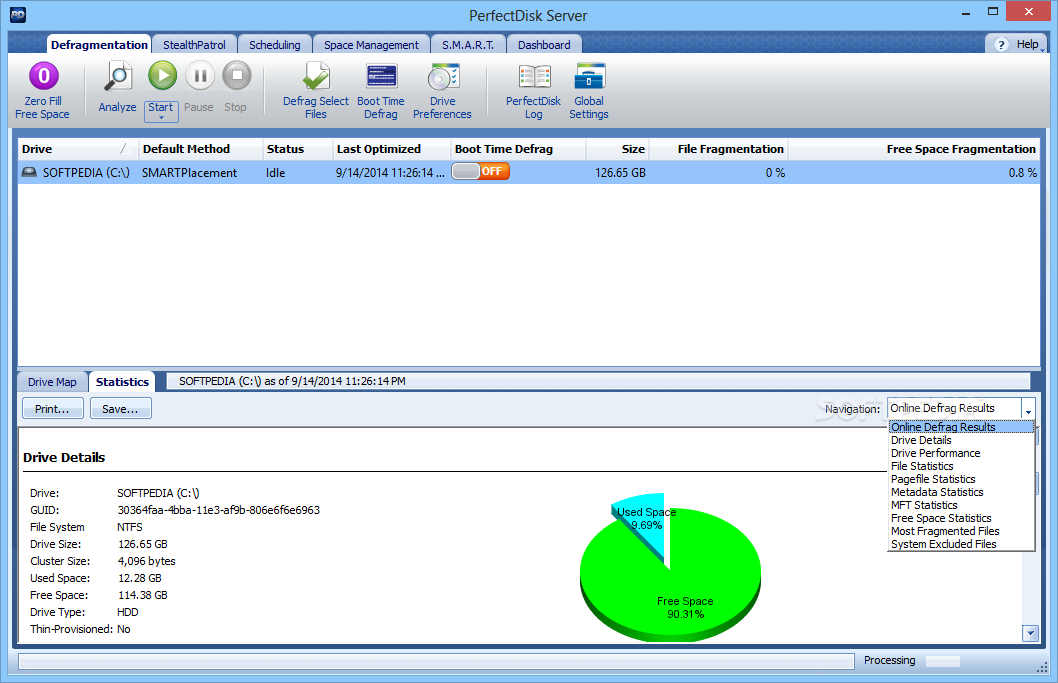Sort by Free Space Fragmentation column header
Screen dimensions: 1058x683
(914, 149)
